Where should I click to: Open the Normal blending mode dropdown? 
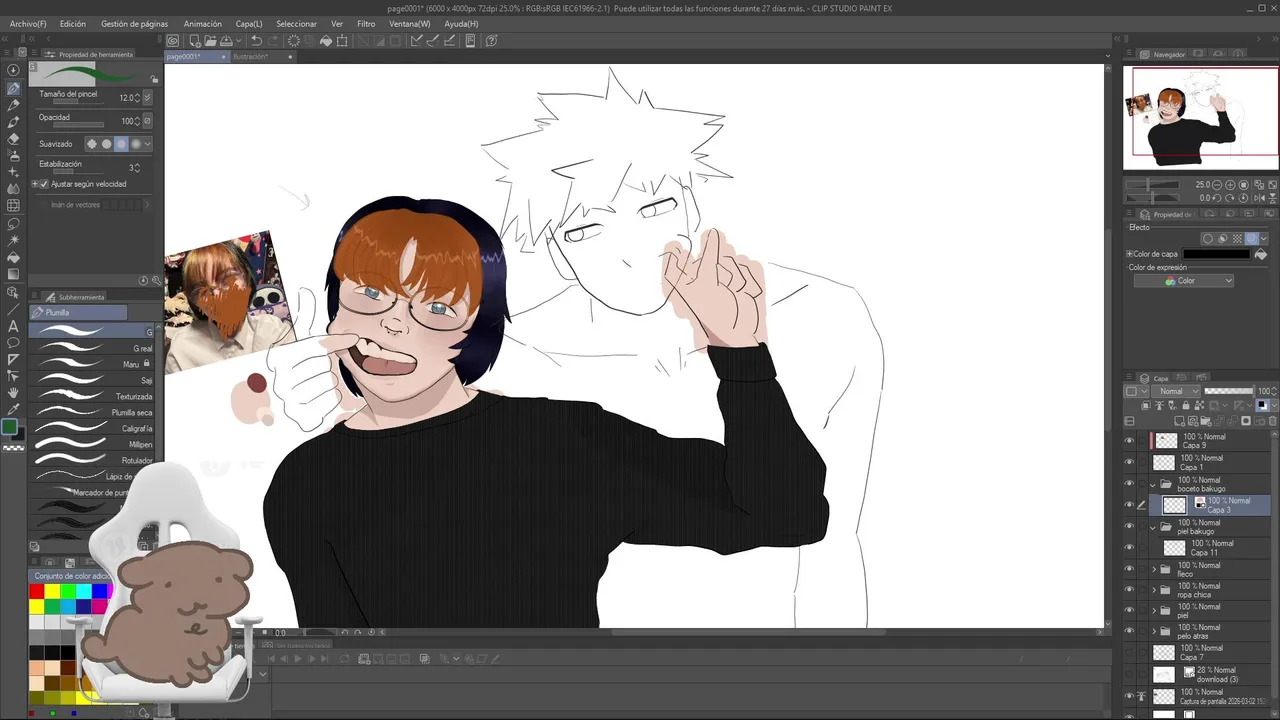[x=1176, y=391]
